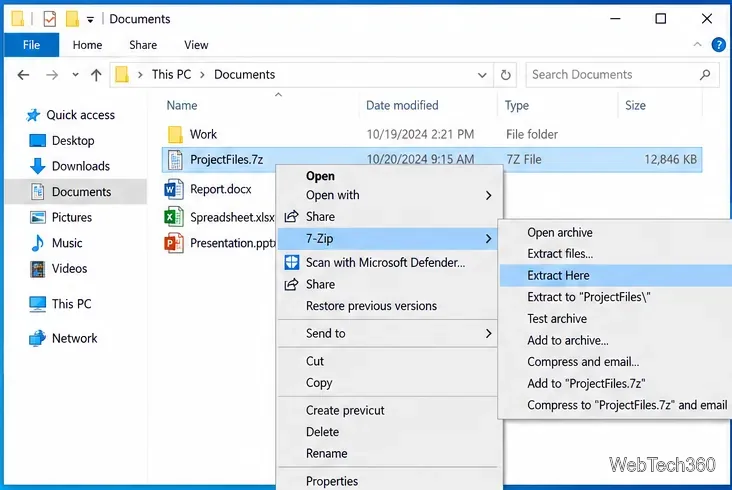The image size is (732, 490).
Task: Choose Test archive
Action: point(557,319)
